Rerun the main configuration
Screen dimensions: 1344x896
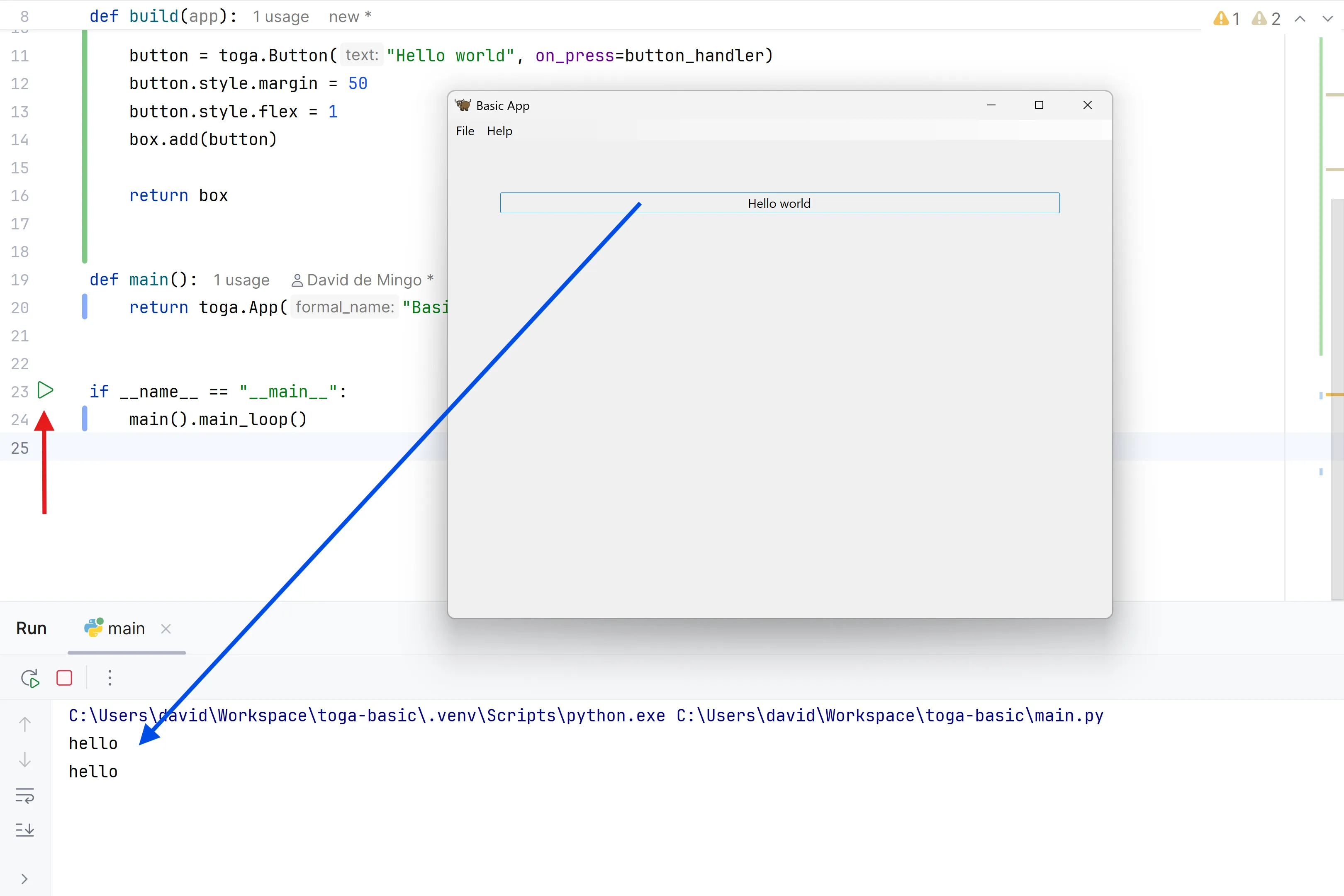[x=30, y=678]
